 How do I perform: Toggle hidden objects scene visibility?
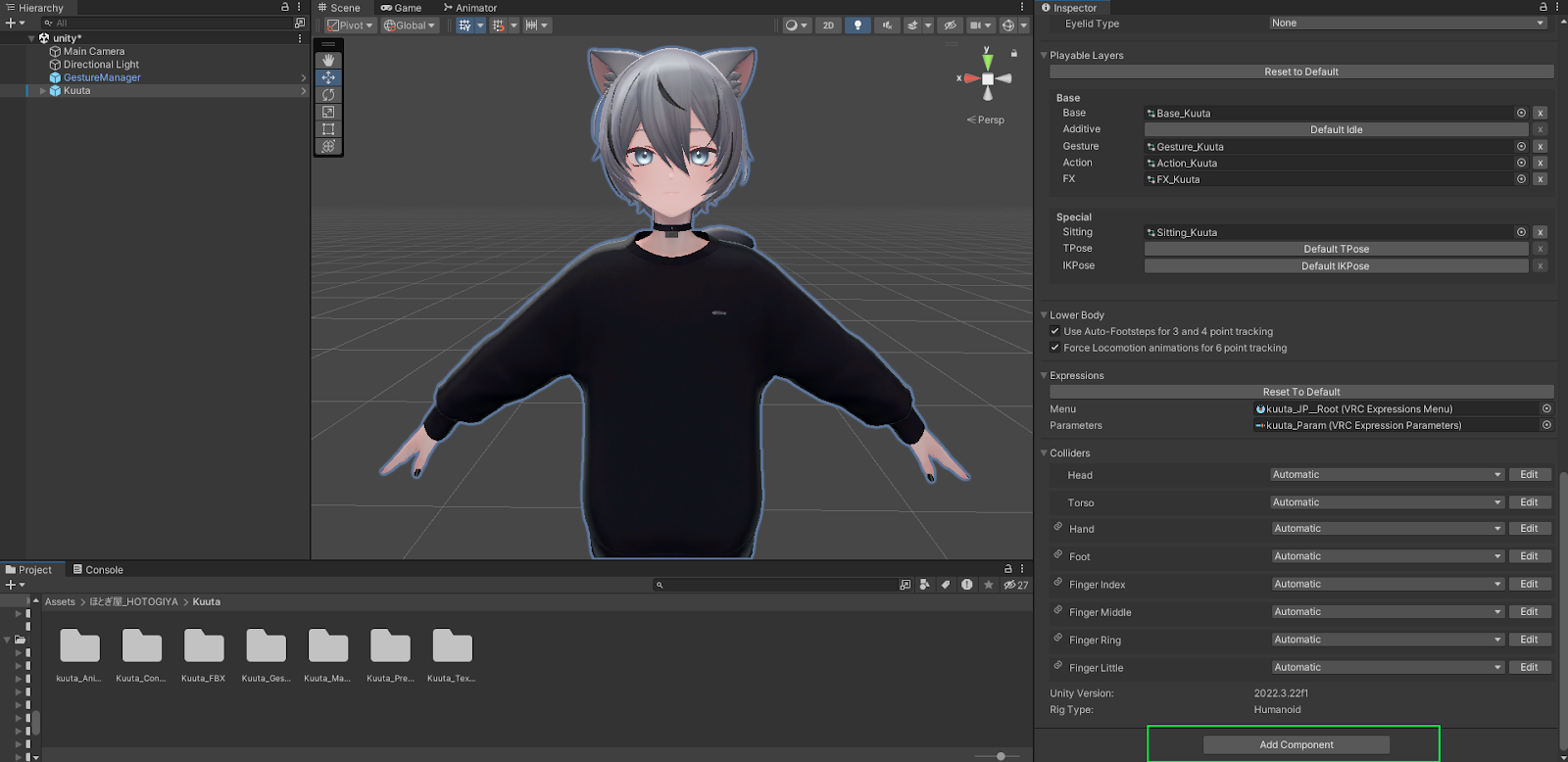(x=949, y=25)
